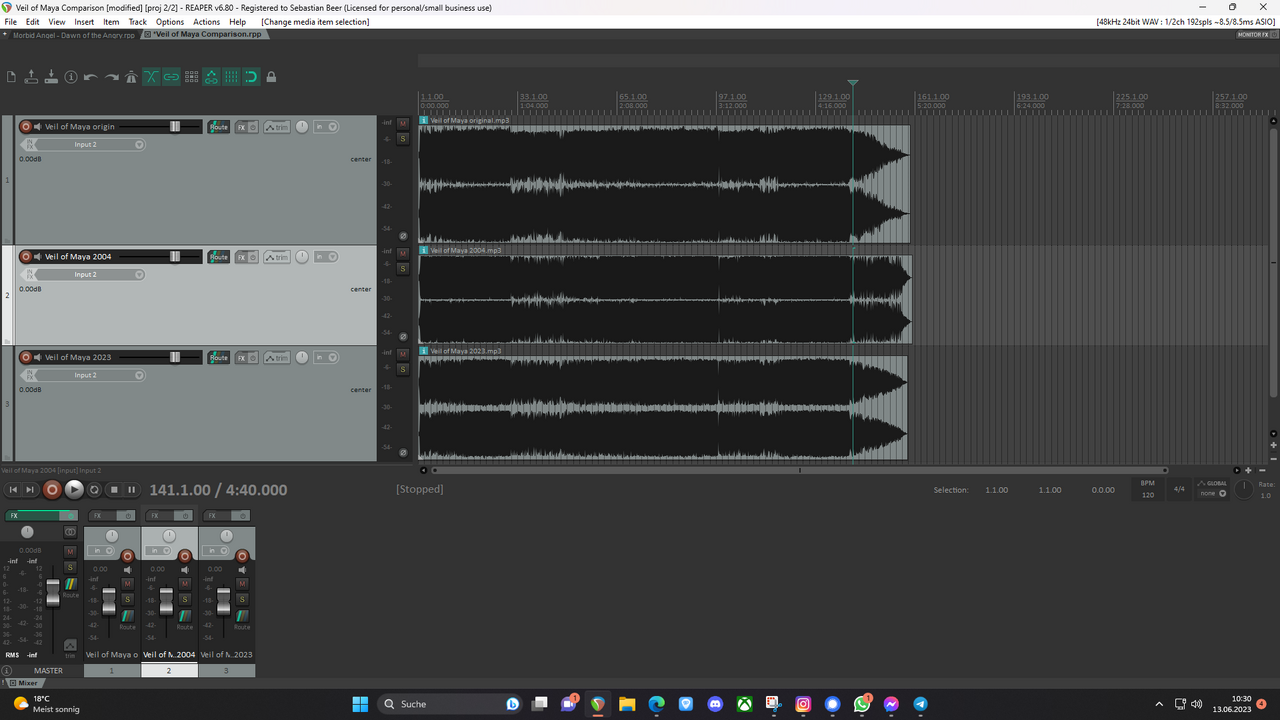Toggle metronome icon in main toolbar
Viewport: 1280px width, 720px height.
(131, 77)
